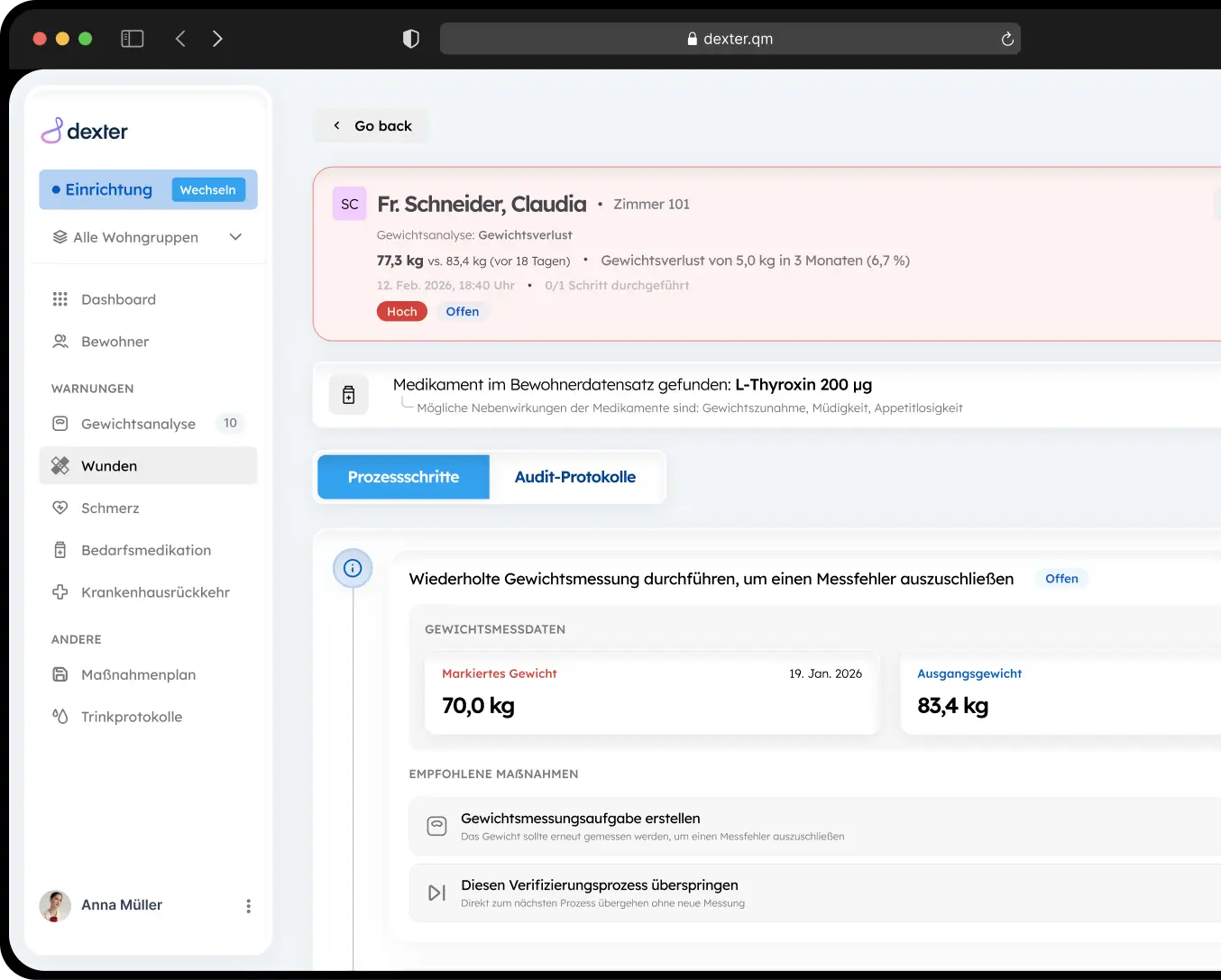1221x980 pixels.
Task: Click the Schmerz heart icon
Action: click(x=60, y=508)
